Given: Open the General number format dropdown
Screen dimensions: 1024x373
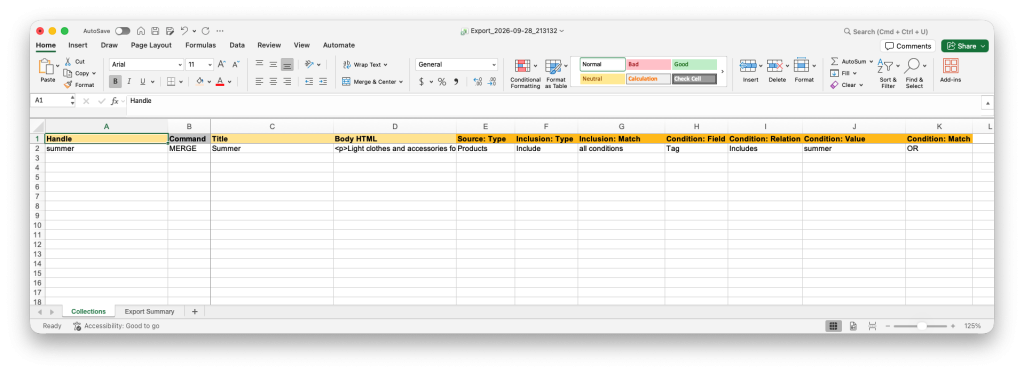Looking at the screenshot, I should [x=493, y=65].
